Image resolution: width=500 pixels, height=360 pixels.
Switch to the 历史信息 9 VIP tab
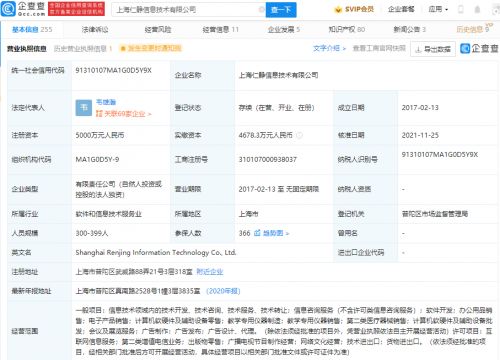474,29
